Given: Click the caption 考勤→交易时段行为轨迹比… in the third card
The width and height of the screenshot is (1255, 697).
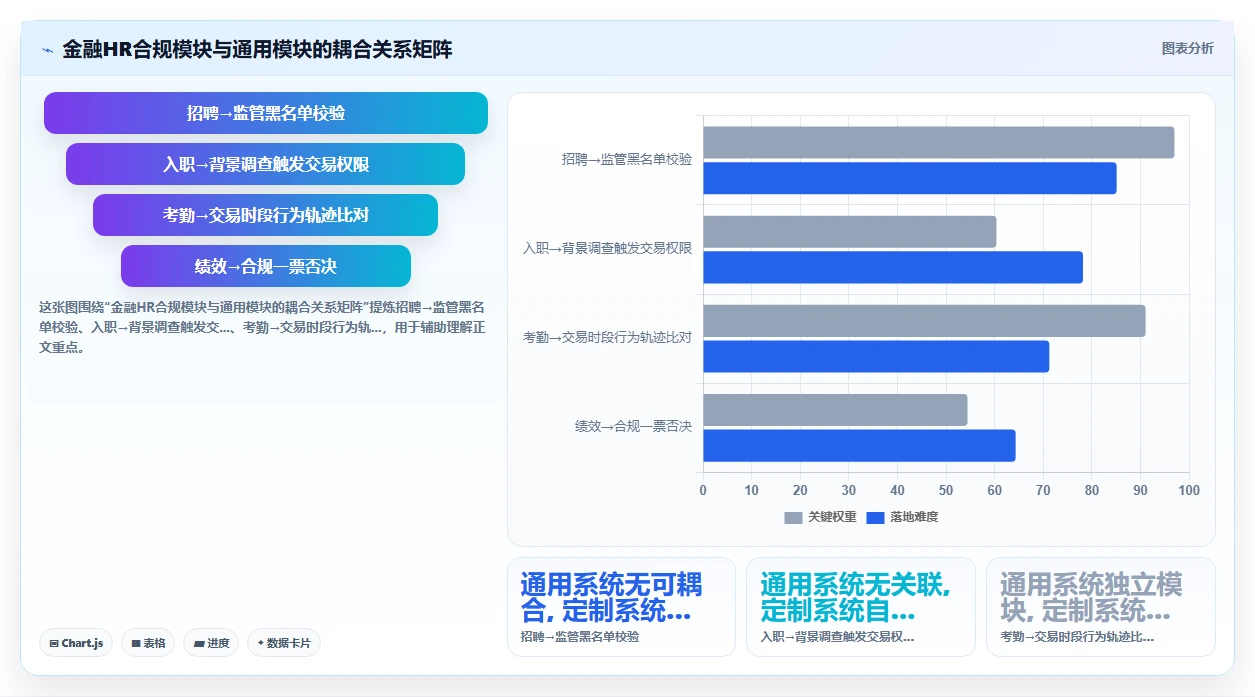Looking at the screenshot, I should [x=1078, y=636].
